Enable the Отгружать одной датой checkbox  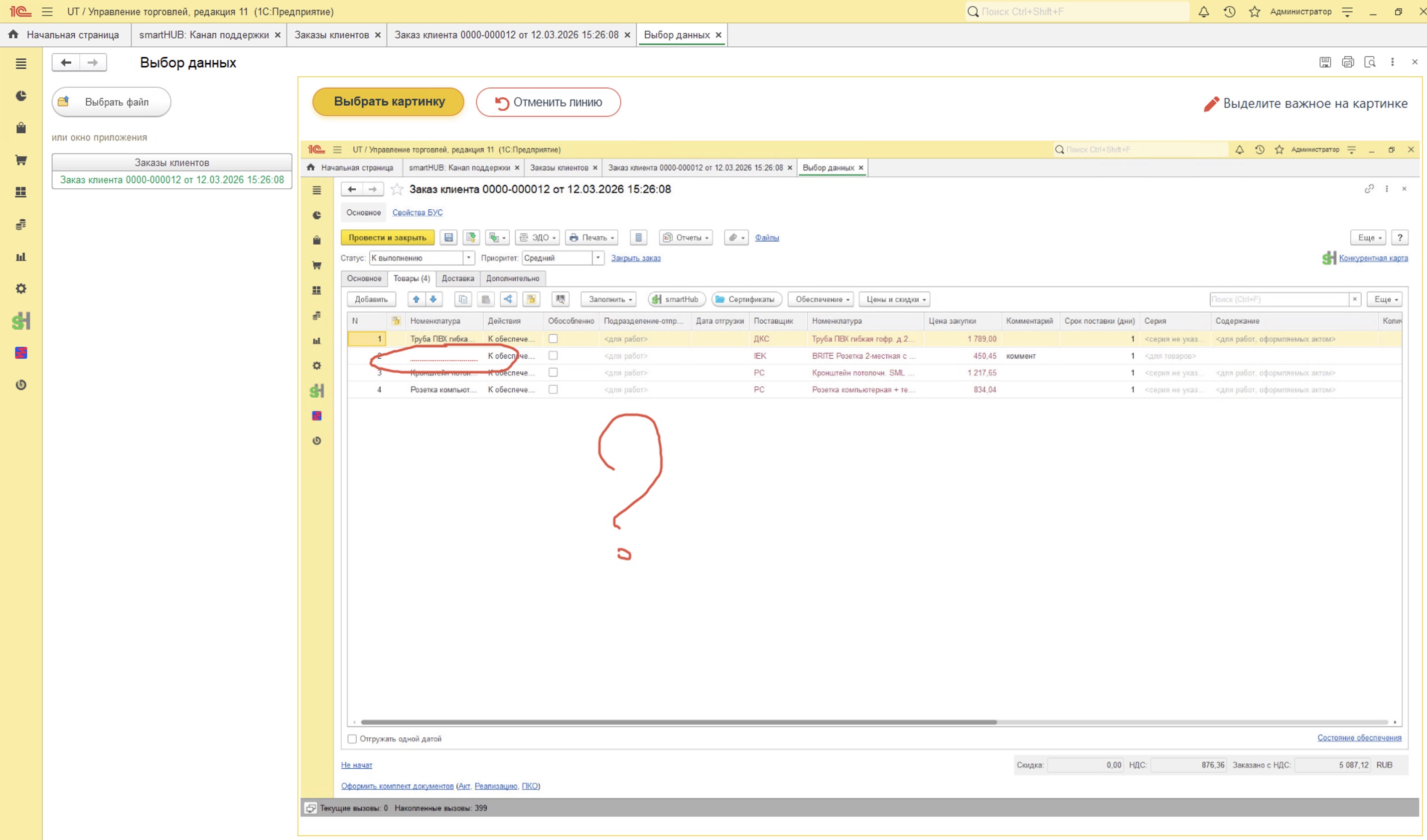pos(352,738)
